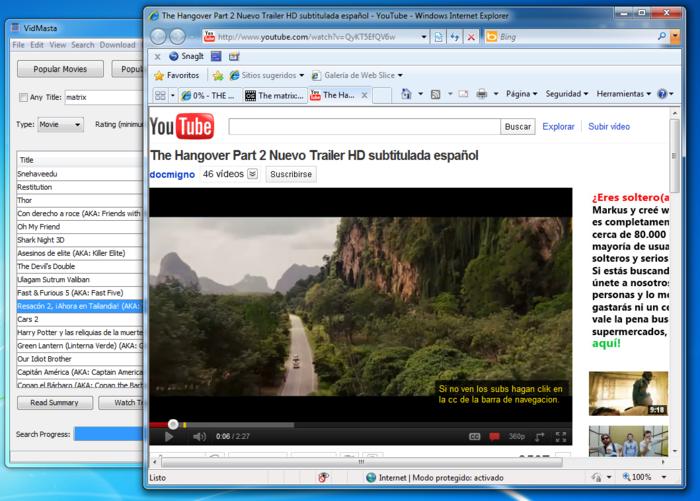This screenshot has width=700, height=501.
Task: Start Bing search with the magnifier icon
Action: pyautogui.click(x=661, y=37)
